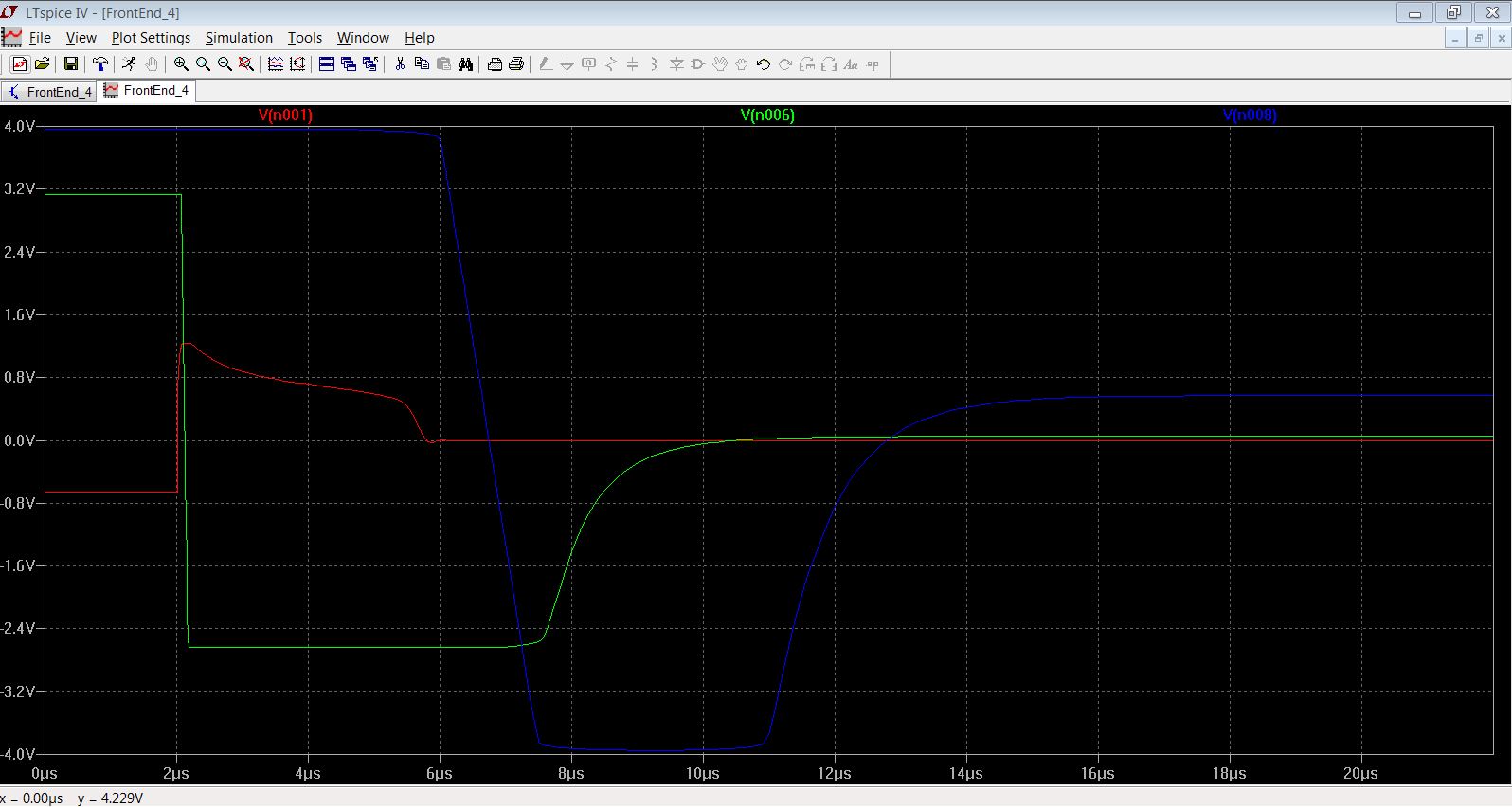Viewport: 1512px width, 807px height.
Task: Select the FrontEnd_4 waveform plot tab
Action: coord(148,91)
